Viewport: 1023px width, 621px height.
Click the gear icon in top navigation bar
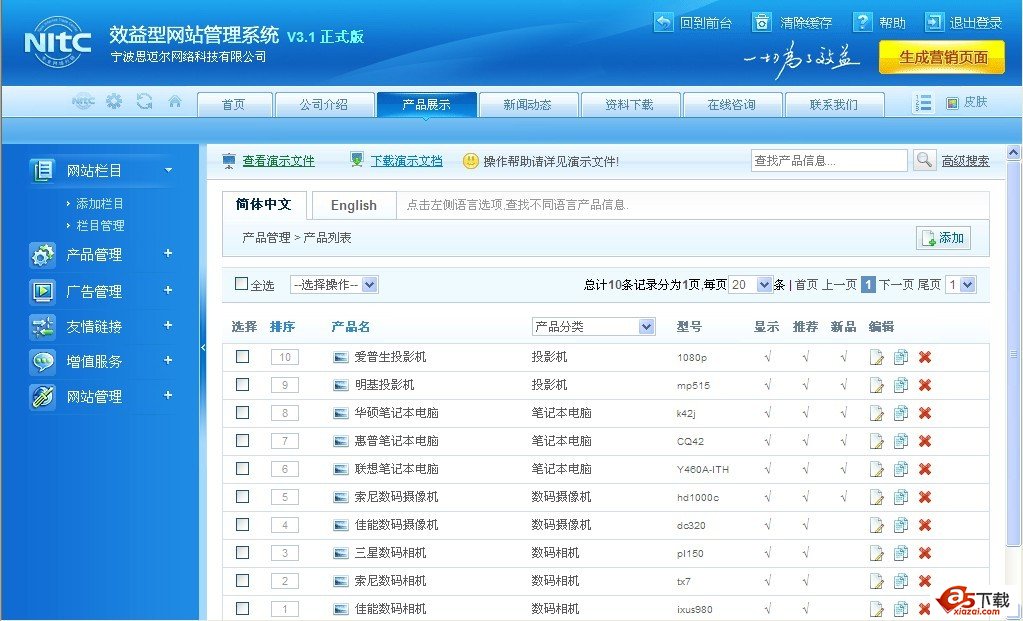click(114, 102)
